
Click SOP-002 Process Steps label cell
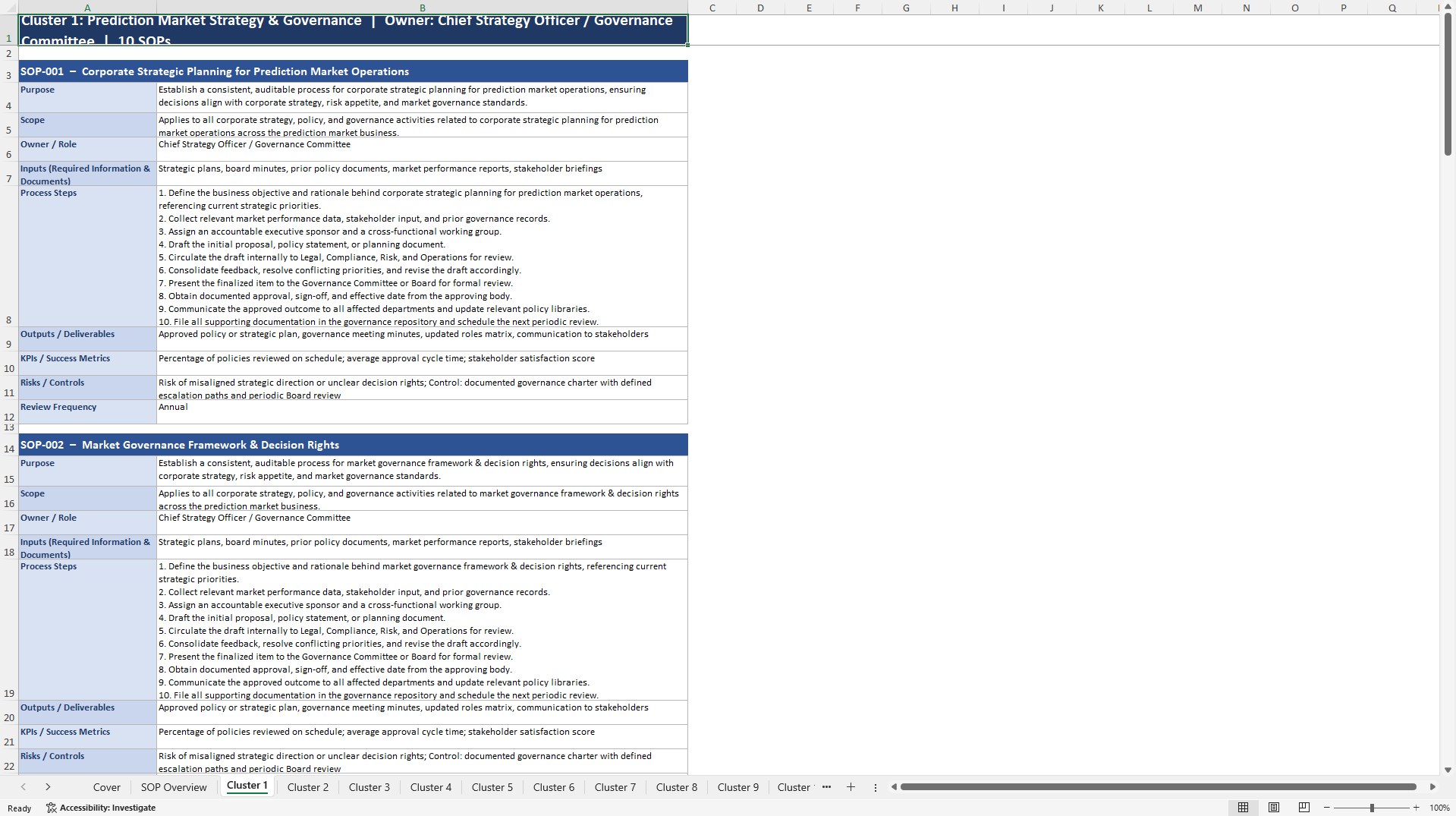pos(87,629)
